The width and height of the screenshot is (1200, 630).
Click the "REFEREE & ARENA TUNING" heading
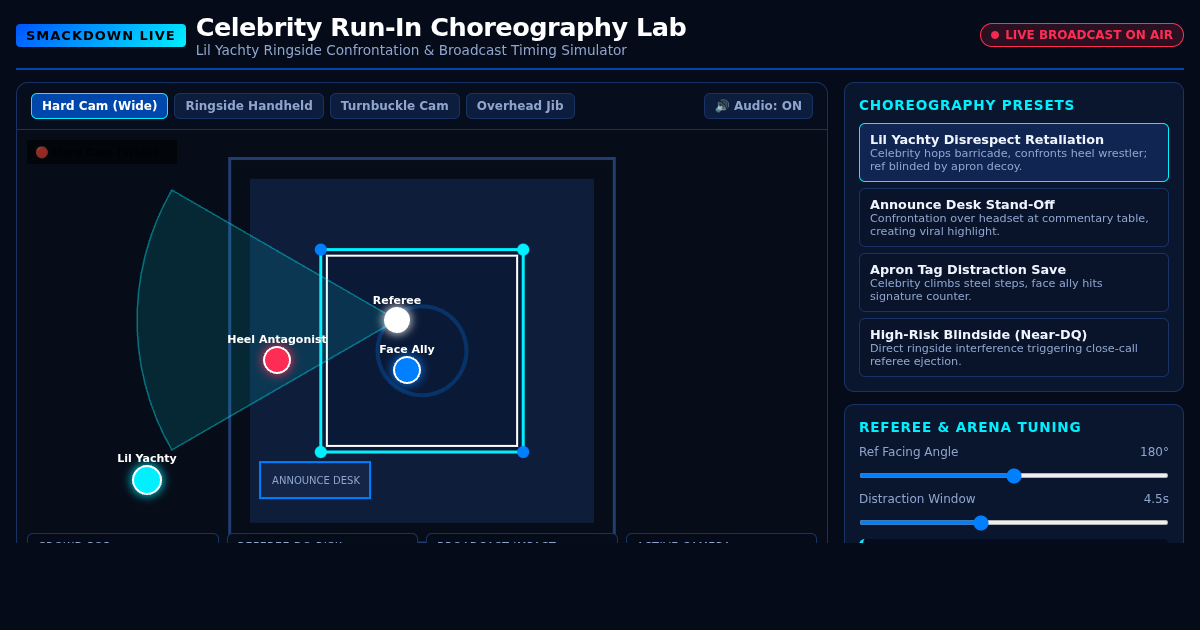970,427
